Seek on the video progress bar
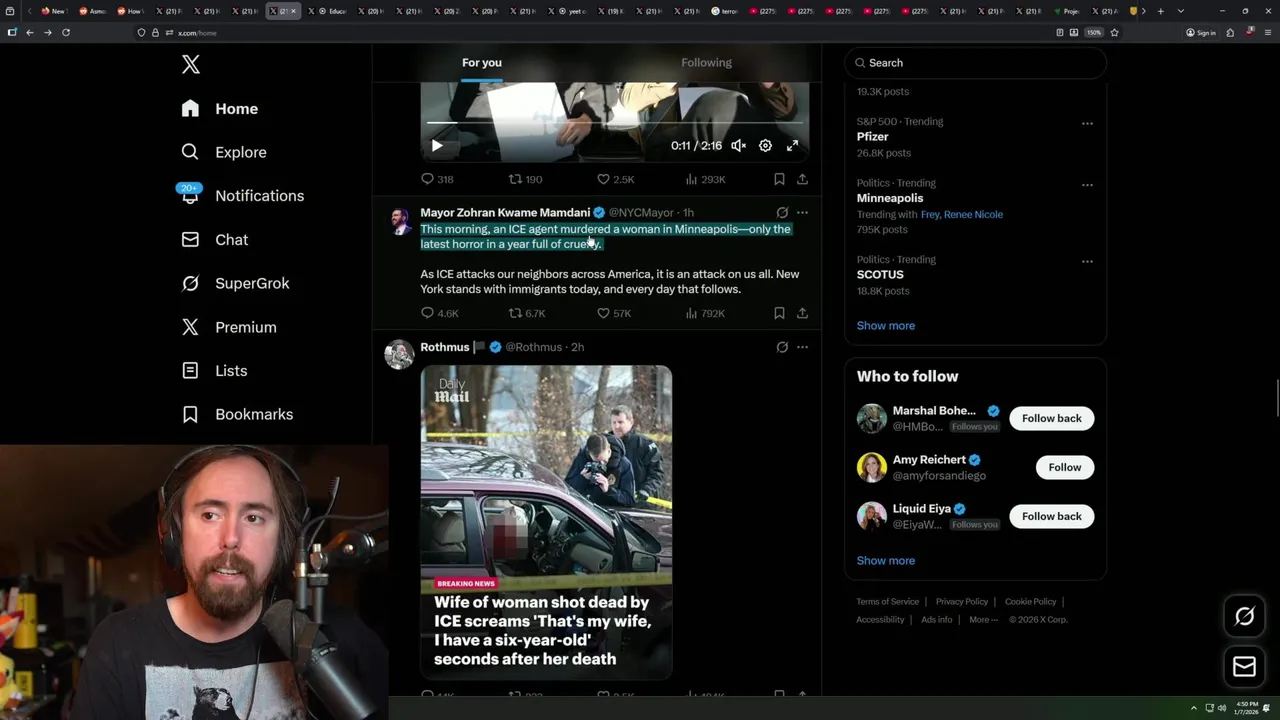The height and width of the screenshot is (720, 1280). click(x=615, y=123)
